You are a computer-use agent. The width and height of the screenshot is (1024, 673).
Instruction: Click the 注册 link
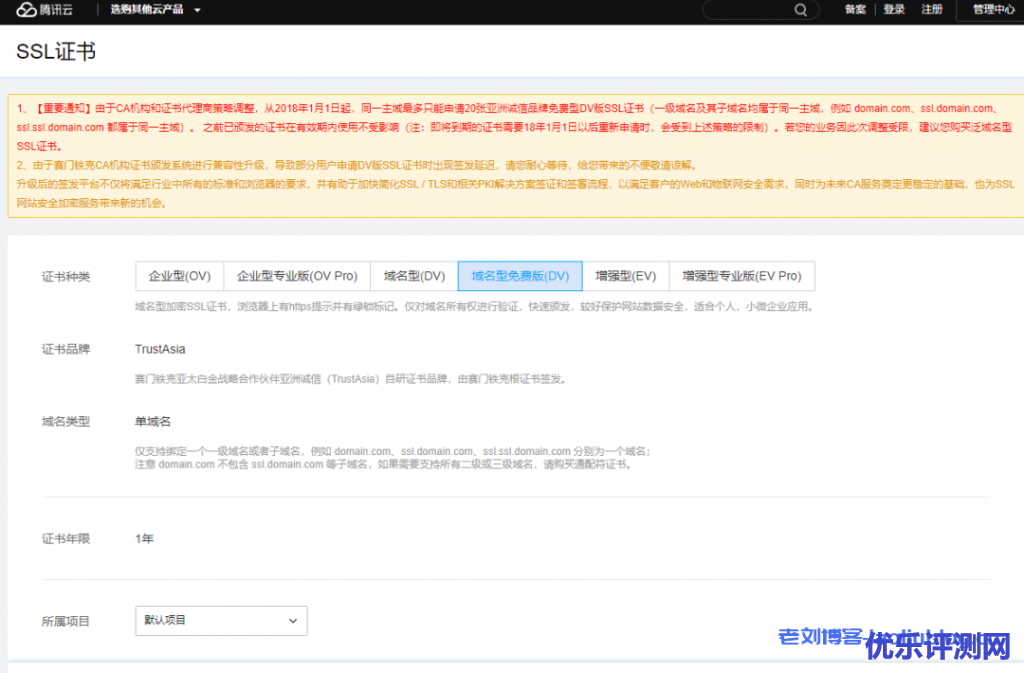pos(932,9)
